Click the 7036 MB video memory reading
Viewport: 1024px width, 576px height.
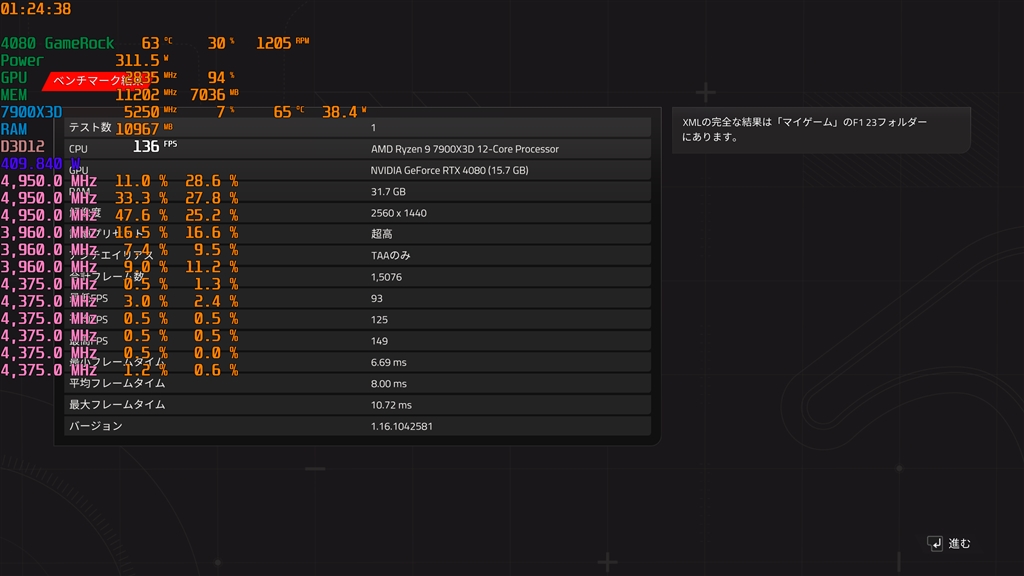tap(214, 95)
